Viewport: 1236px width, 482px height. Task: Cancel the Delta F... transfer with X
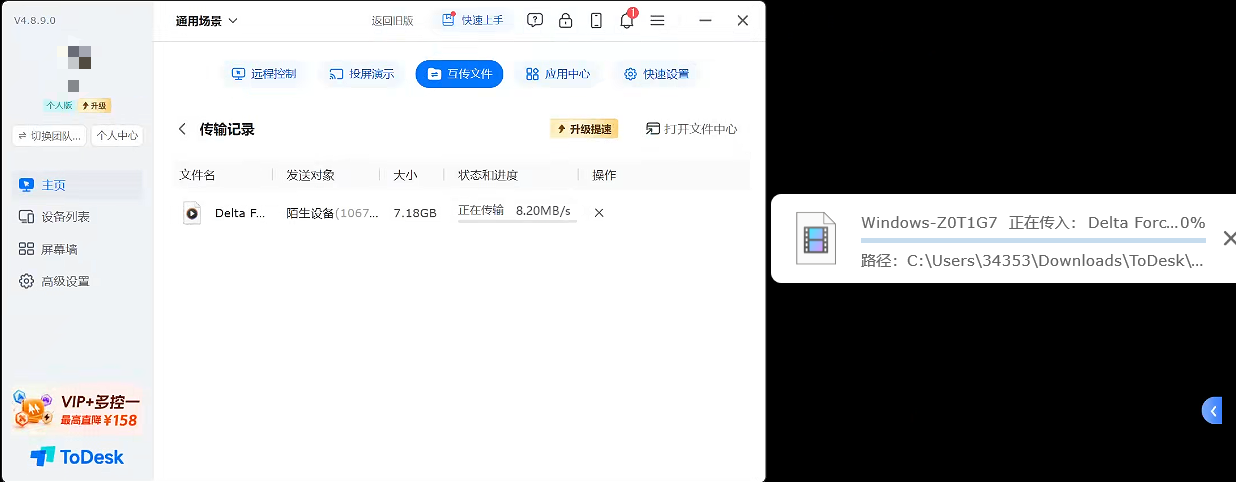(x=599, y=213)
